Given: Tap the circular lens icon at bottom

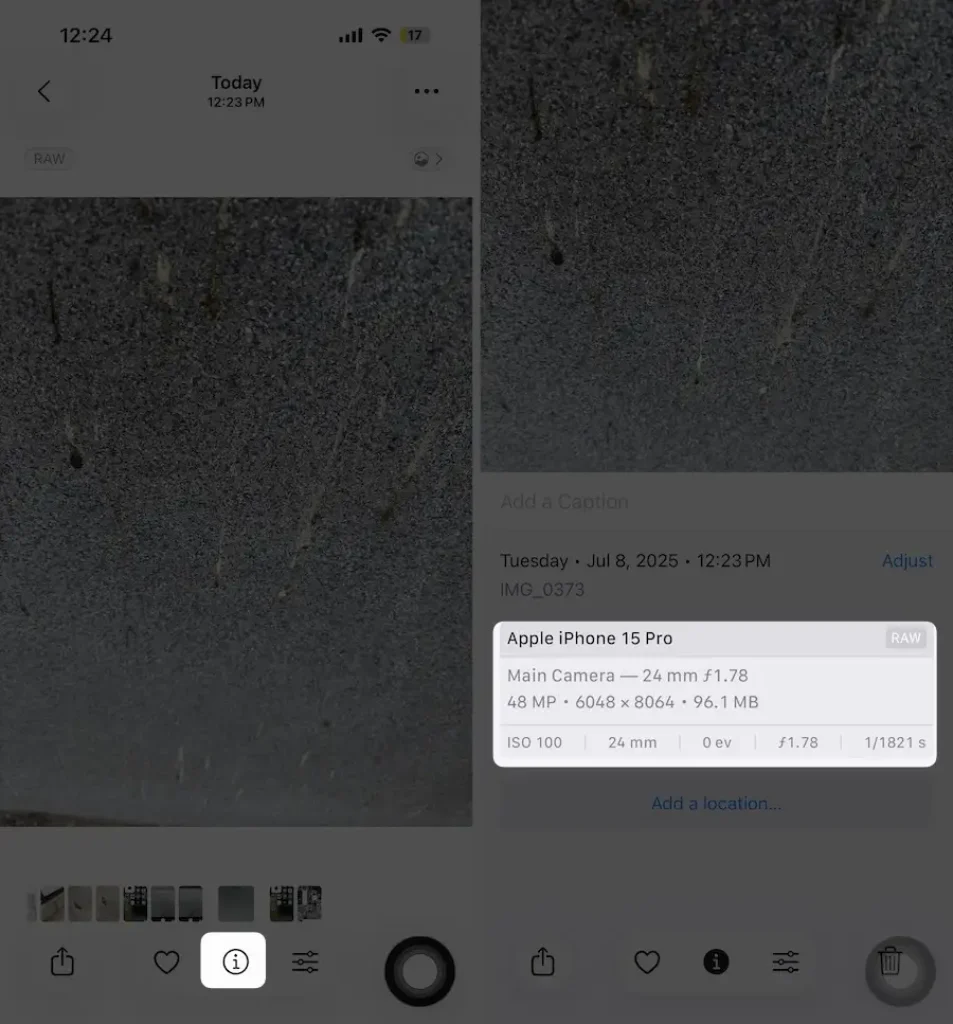Looking at the screenshot, I should pos(420,969).
